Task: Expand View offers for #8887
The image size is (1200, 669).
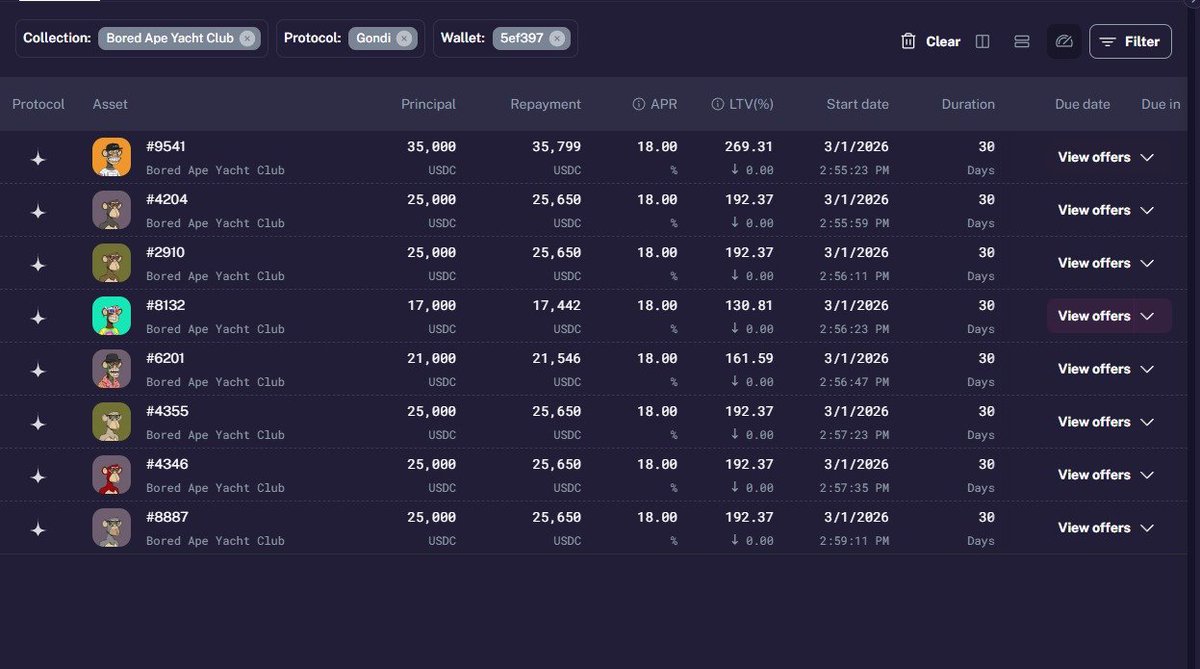Action: (1107, 528)
